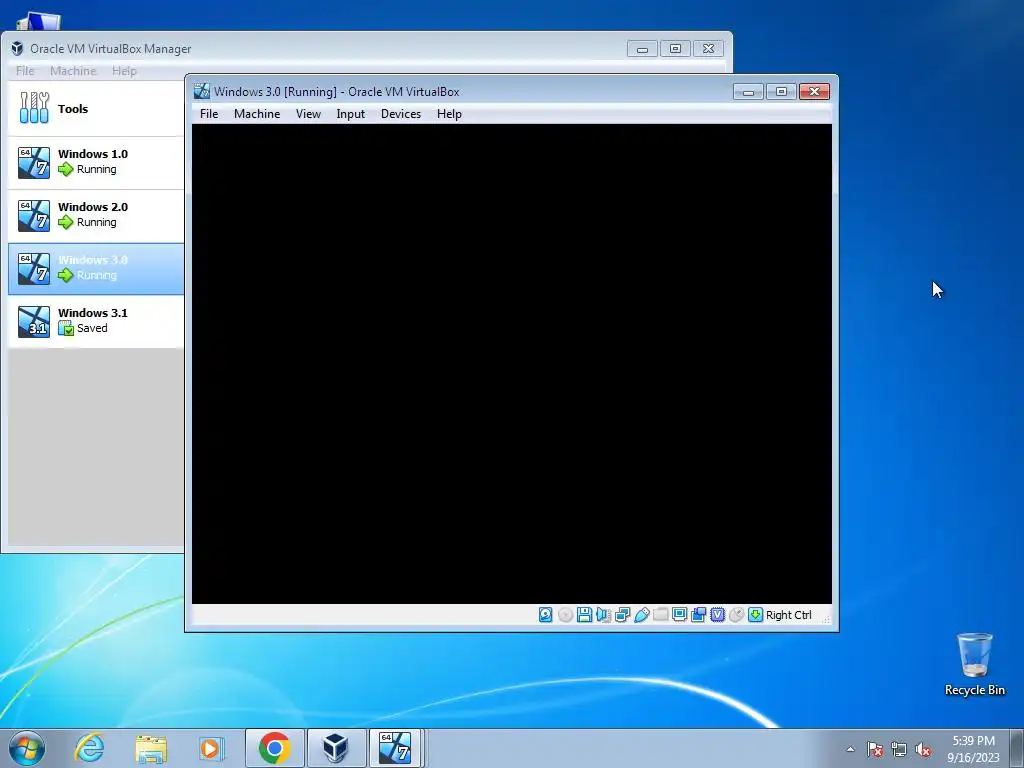Viewport: 1024px width, 768px height.
Task: Click the Windows 2.0 machine OS icon
Action: click(34, 216)
